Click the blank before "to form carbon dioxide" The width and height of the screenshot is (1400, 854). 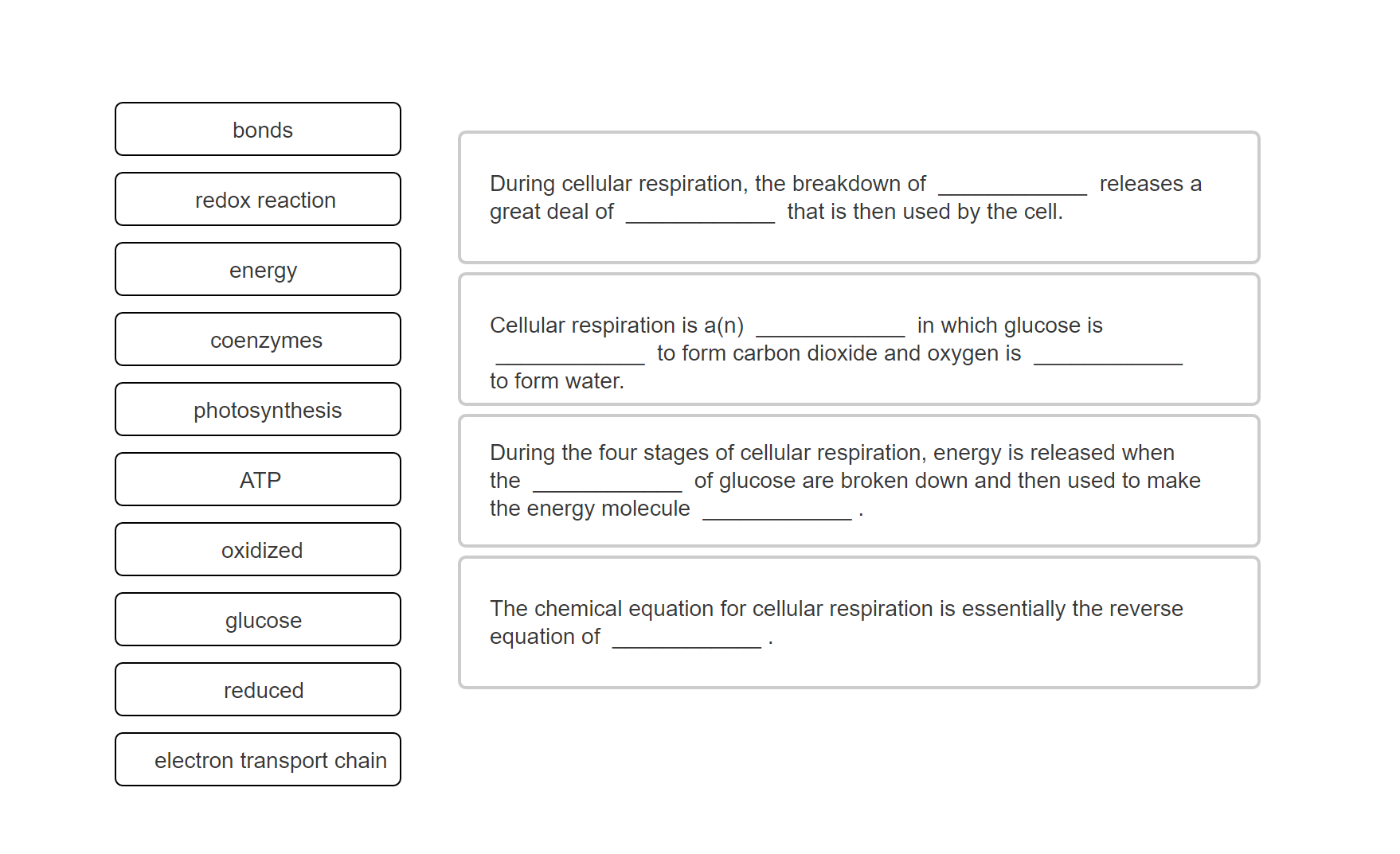pos(568,357)
